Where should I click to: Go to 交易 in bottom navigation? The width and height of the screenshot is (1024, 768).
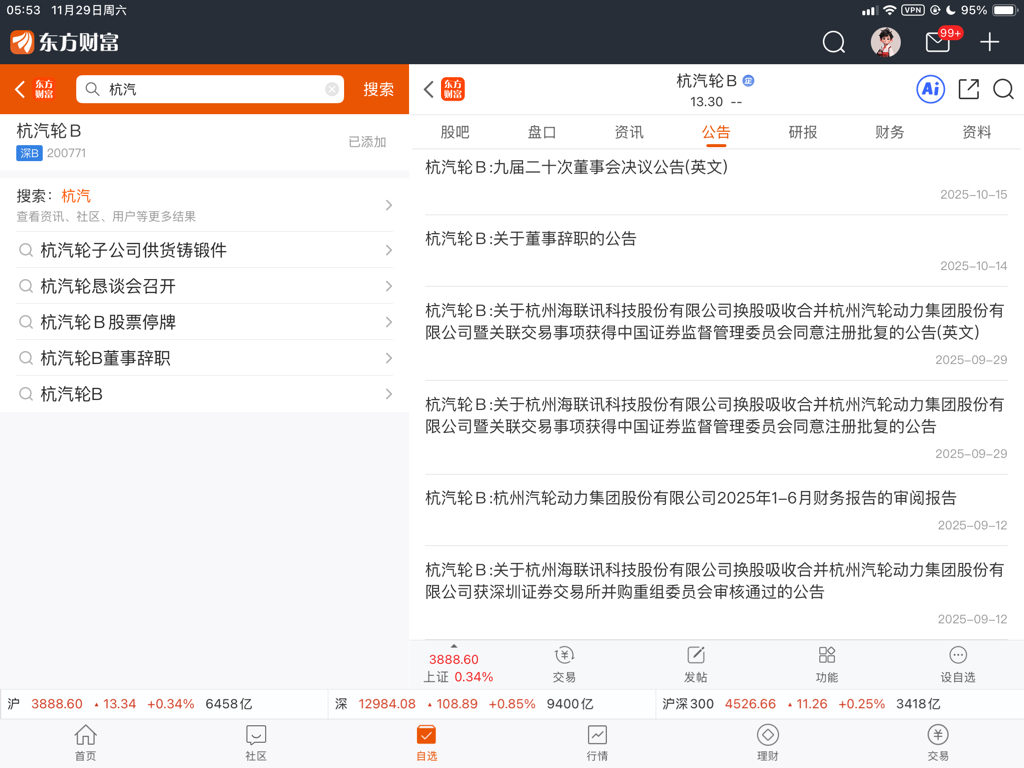[938, 743]
